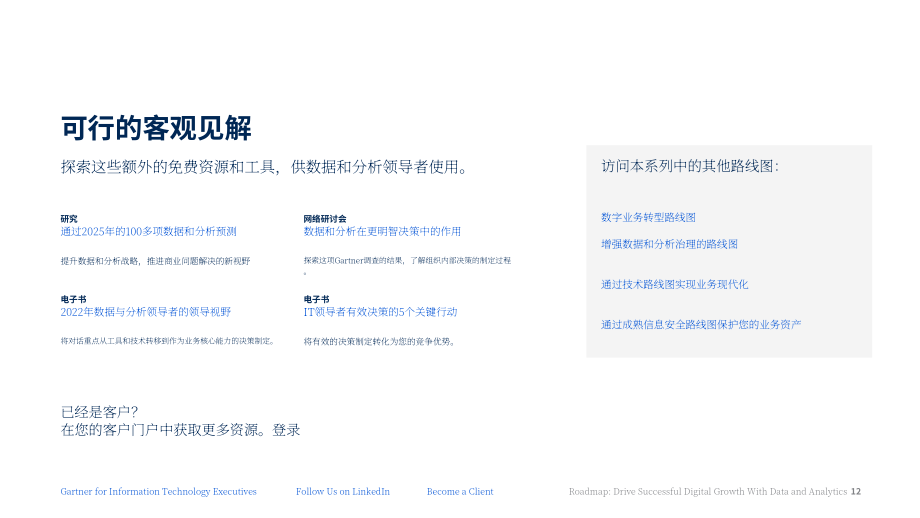Click description 将对话重点从工具和技术转移
The width and height of the screenshot is (920, 518).
click(x=168, y=341)
